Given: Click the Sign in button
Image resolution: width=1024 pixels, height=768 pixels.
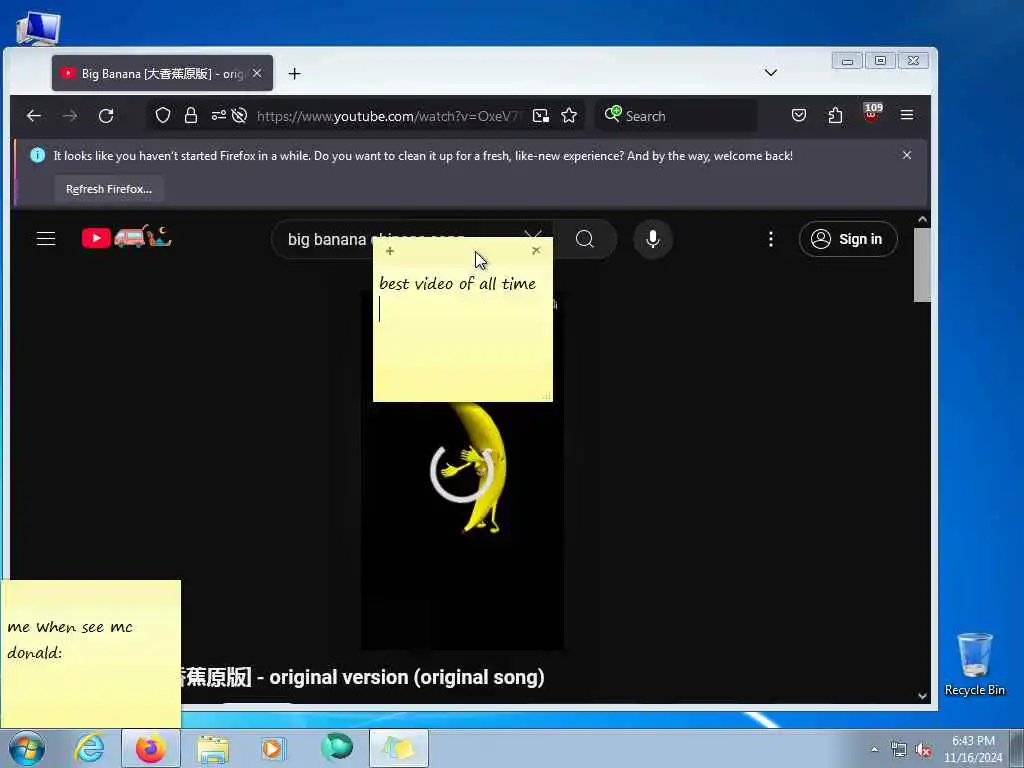Looking at the screenshot, I should 848,239.
